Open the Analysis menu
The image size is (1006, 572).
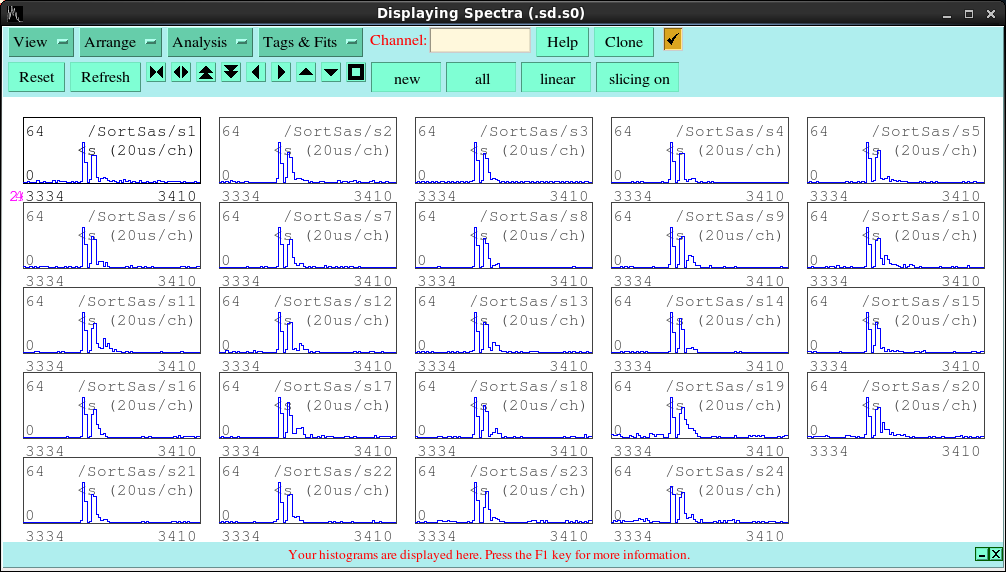(210, 42)
